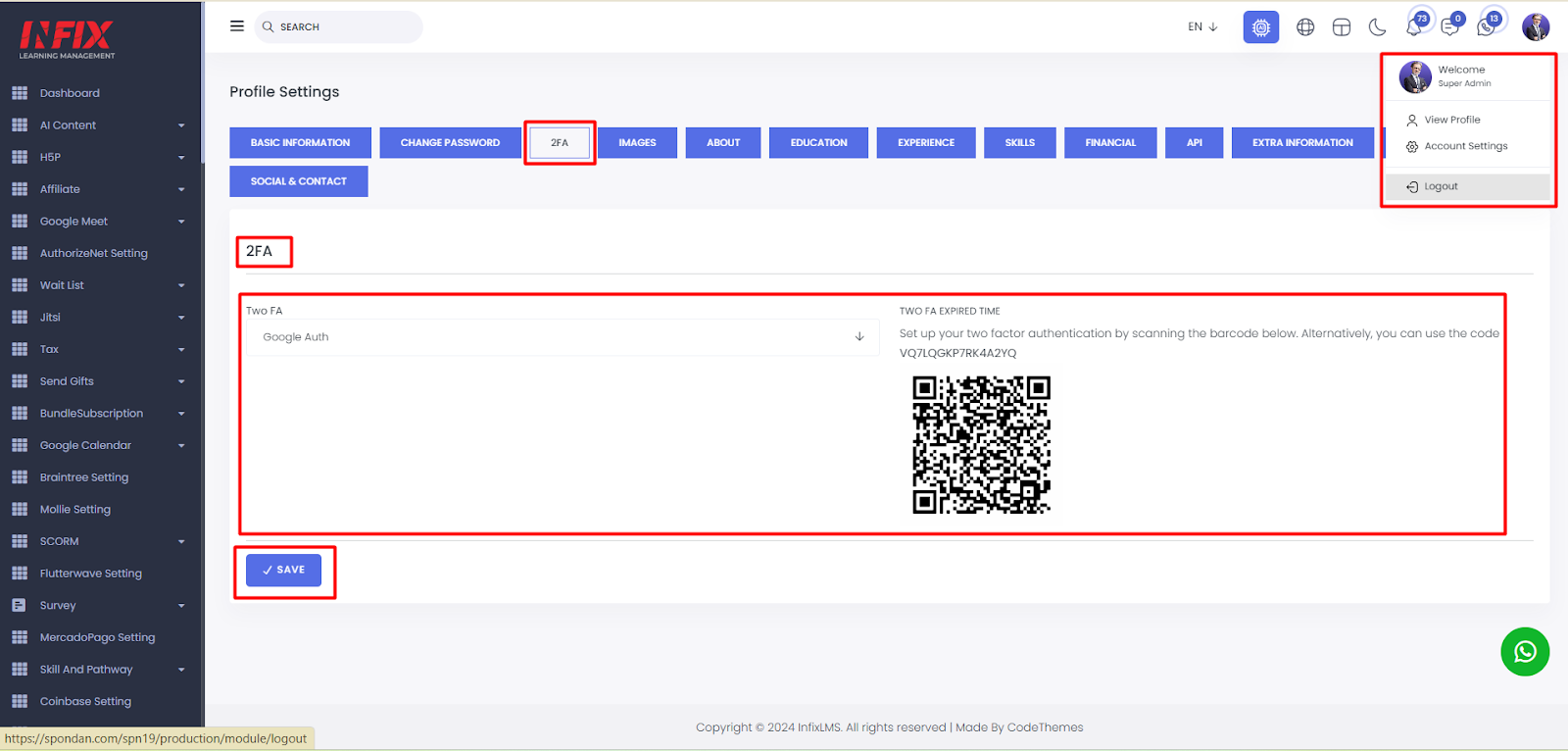
Task: Click the Profile Settings heading
Action: pos(284,92)
